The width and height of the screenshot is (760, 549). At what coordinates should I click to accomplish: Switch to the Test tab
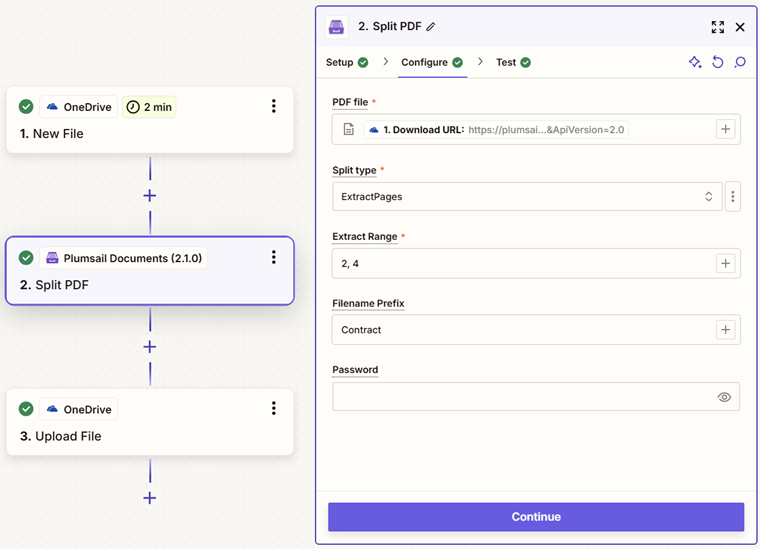point(513,63)
